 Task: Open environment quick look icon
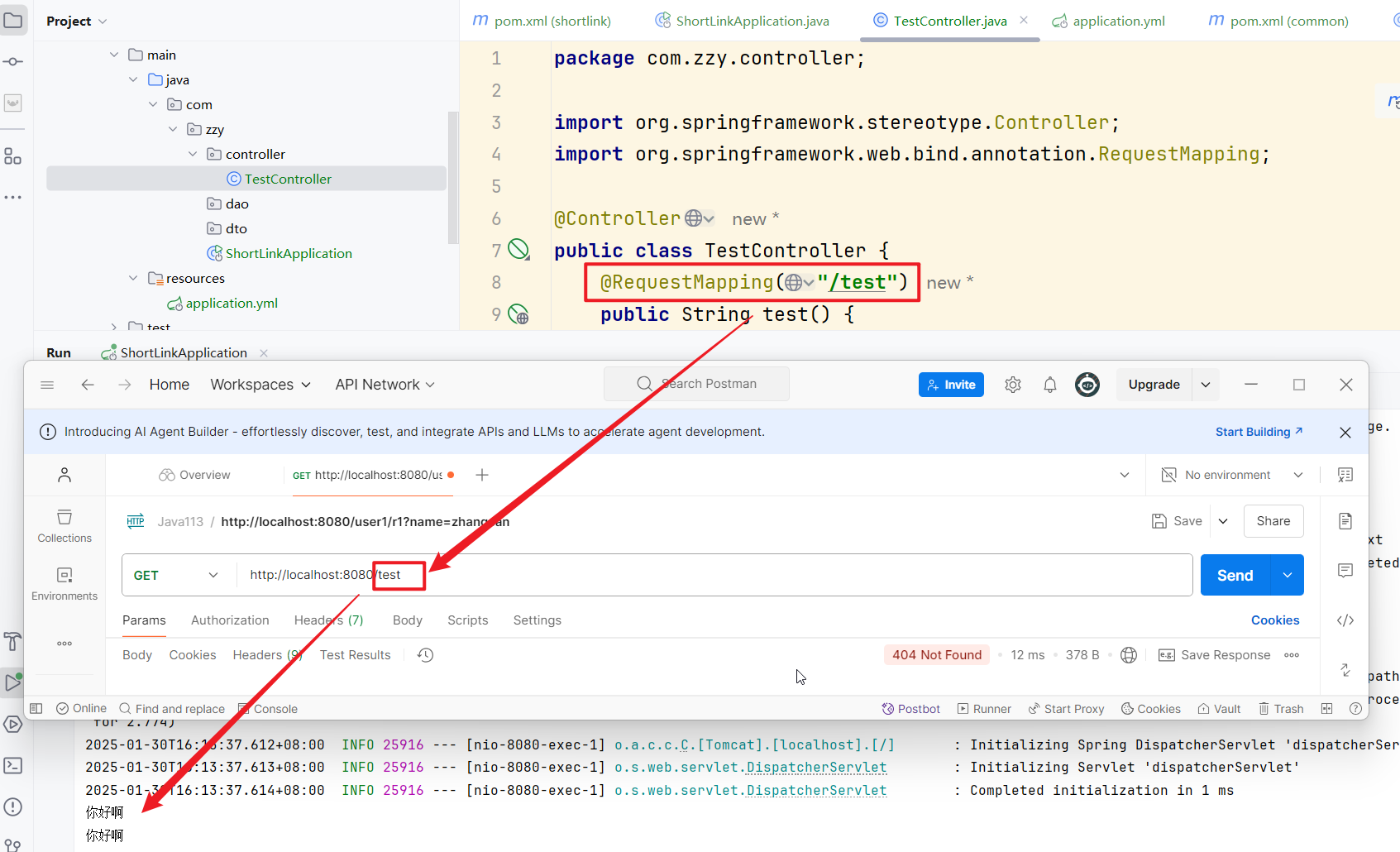(x=1345, y=475)
